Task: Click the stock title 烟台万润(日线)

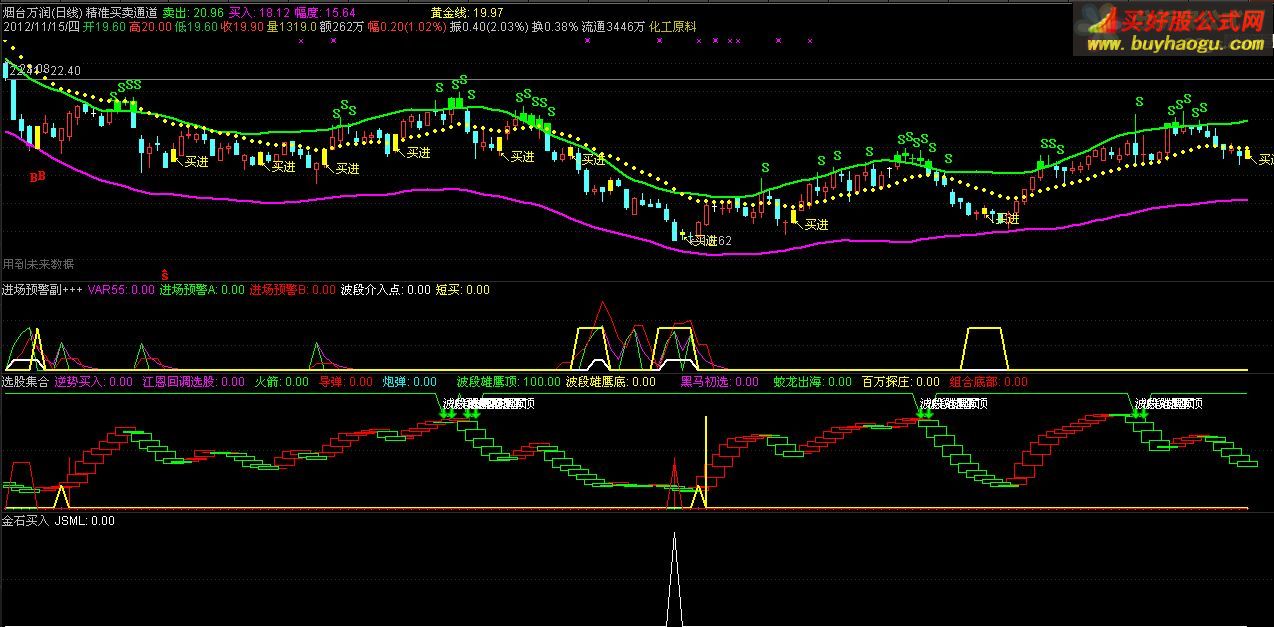Action: 43,13
